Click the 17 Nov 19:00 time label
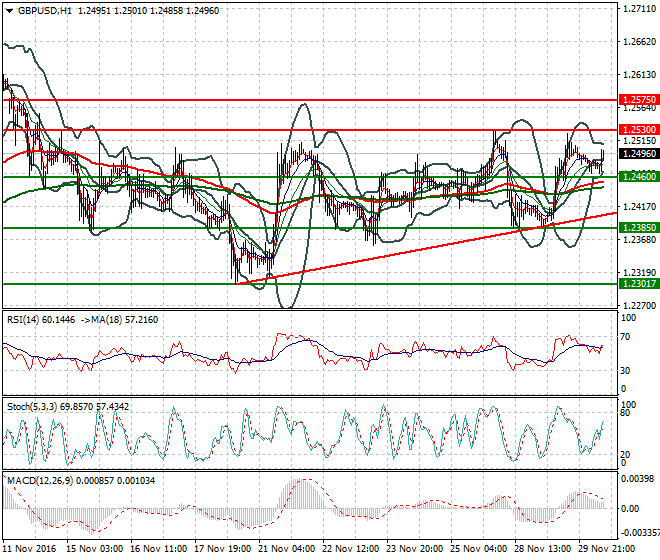Screen dimensions: 660x560 pyautogui.click(x=223, y=549)
